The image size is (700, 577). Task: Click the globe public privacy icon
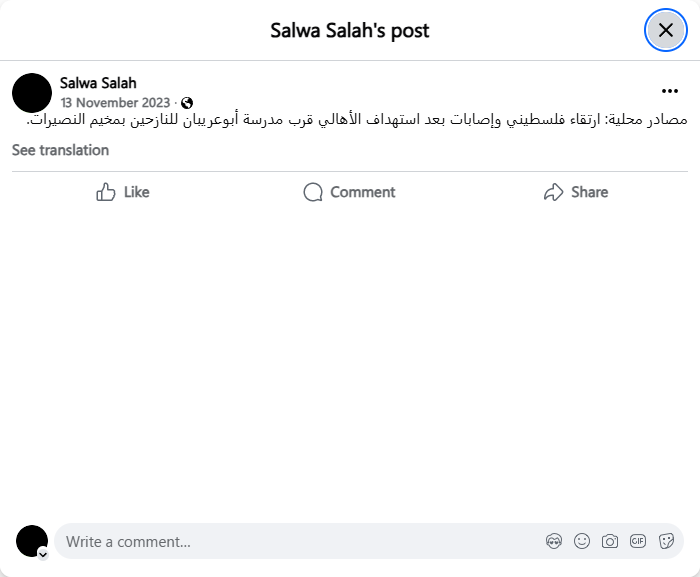pyautogui.click(x=187, y=103)
